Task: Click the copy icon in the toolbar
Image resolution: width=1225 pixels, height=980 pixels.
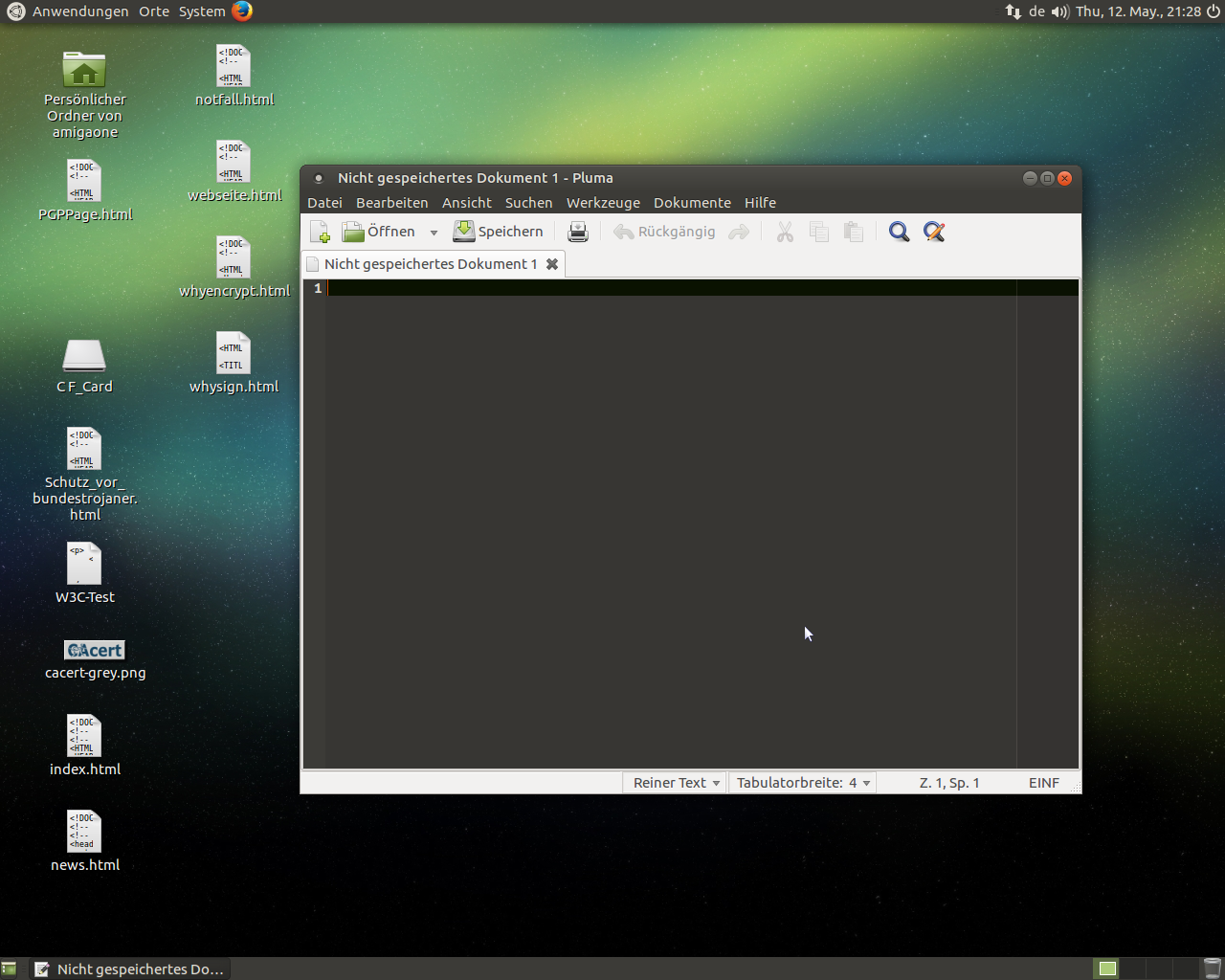Action: (819, 232)
